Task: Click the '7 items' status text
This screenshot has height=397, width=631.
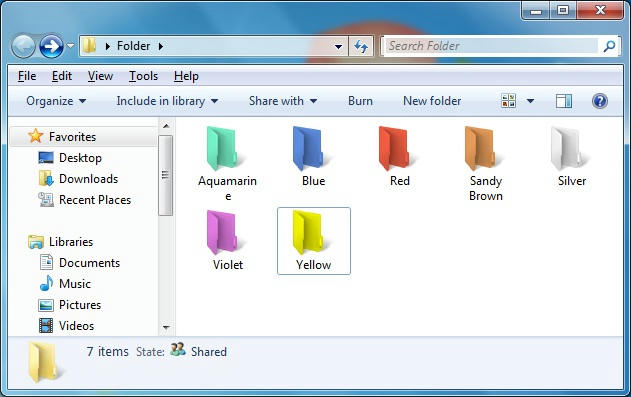Action: click(107, 352)
